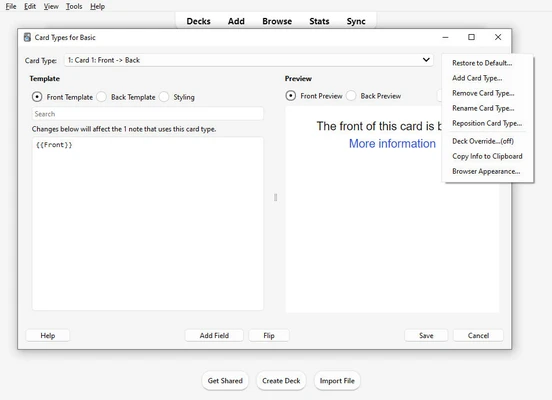552x400 pixels.
Task: Open the Edit menu
Action: pyautogui.click(x=30, y=6)
